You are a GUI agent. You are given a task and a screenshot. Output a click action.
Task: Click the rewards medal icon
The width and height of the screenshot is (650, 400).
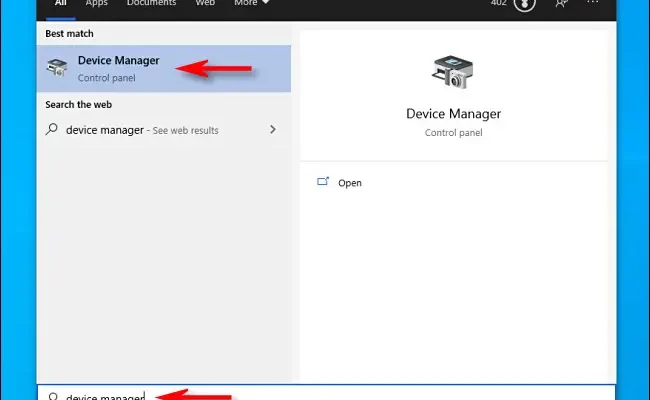pyautogui.click(x=524, y=4)
